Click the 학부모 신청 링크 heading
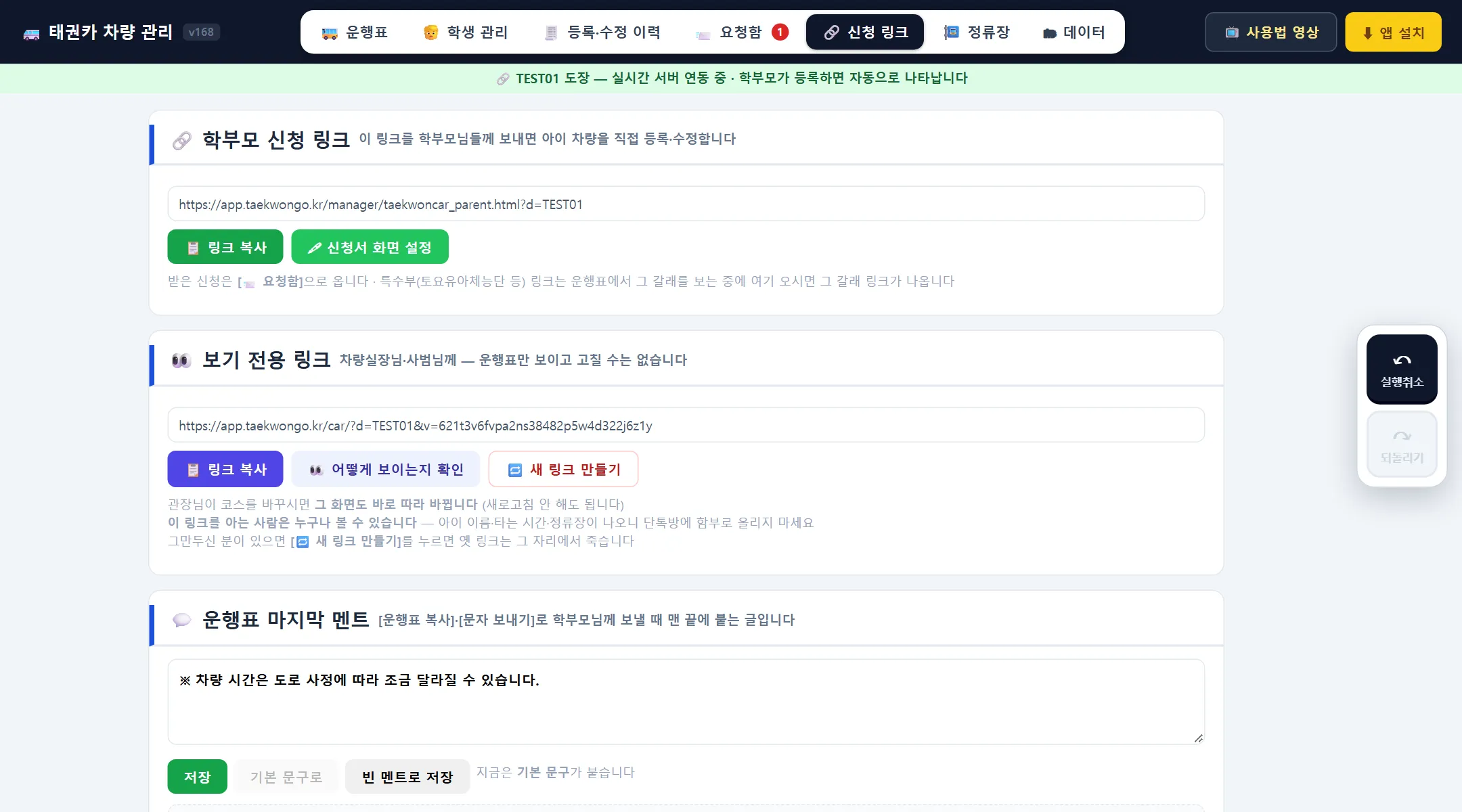Image resolution: width=1462 pixels, height=812 pixels. (x=276, y=139)
